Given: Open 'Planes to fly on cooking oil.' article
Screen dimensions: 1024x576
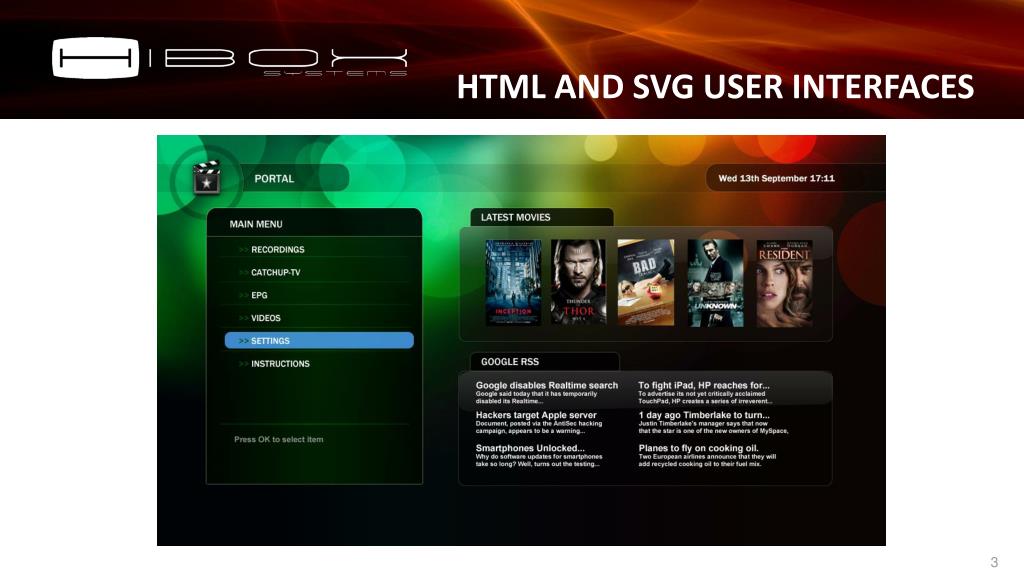Looking at the screenshot, I should coord(707,455).
